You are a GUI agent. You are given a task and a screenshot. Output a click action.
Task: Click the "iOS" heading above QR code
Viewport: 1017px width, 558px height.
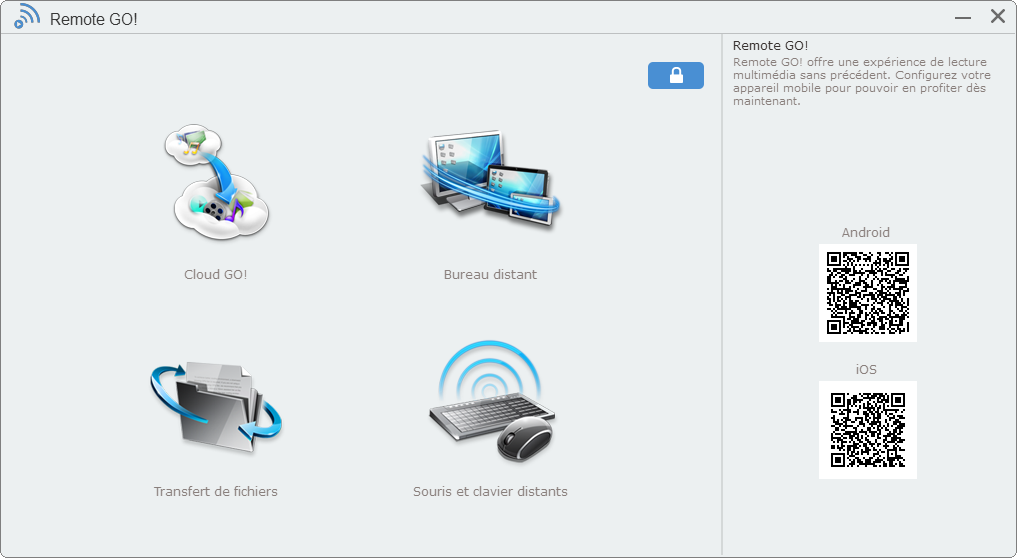coord(866,370)
